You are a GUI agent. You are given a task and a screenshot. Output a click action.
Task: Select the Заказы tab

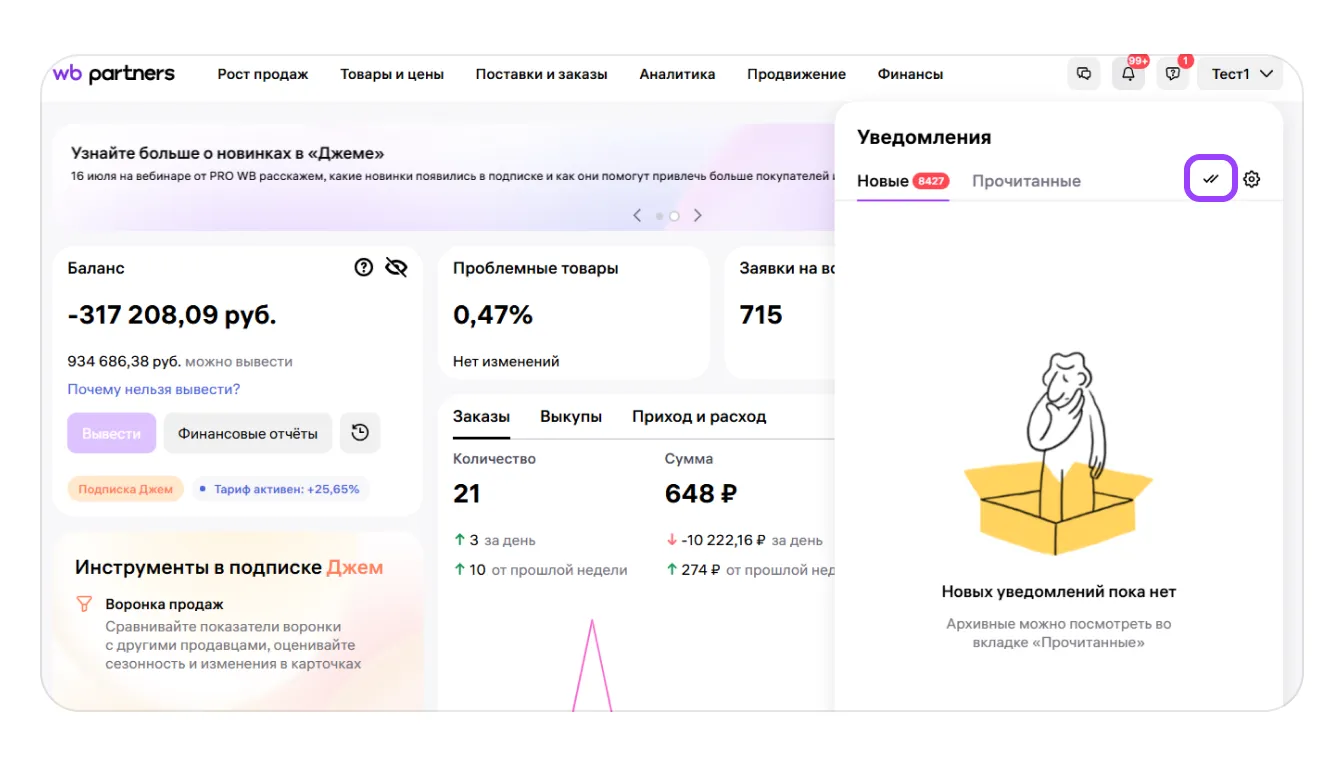(481, 416)
